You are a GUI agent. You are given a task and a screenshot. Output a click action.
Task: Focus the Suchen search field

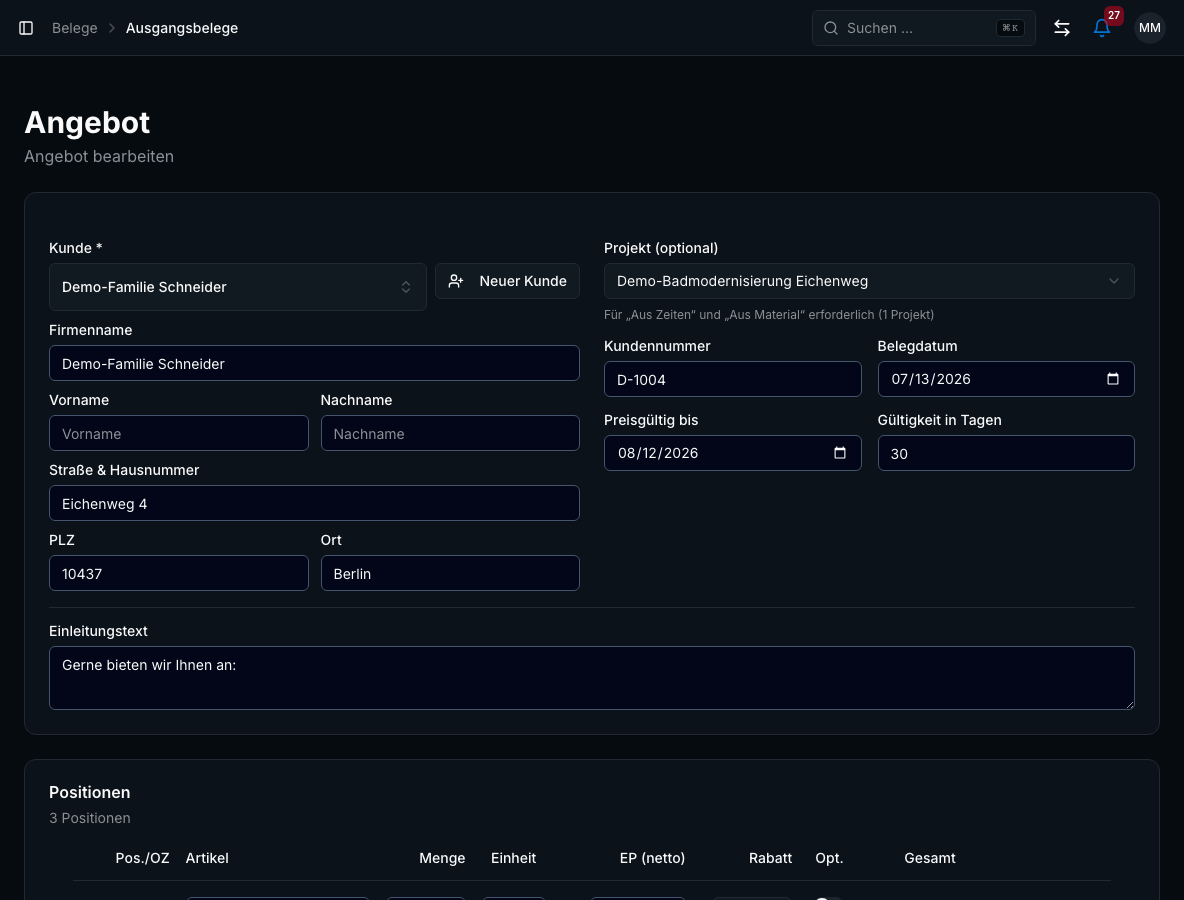[x=923, y=28]
